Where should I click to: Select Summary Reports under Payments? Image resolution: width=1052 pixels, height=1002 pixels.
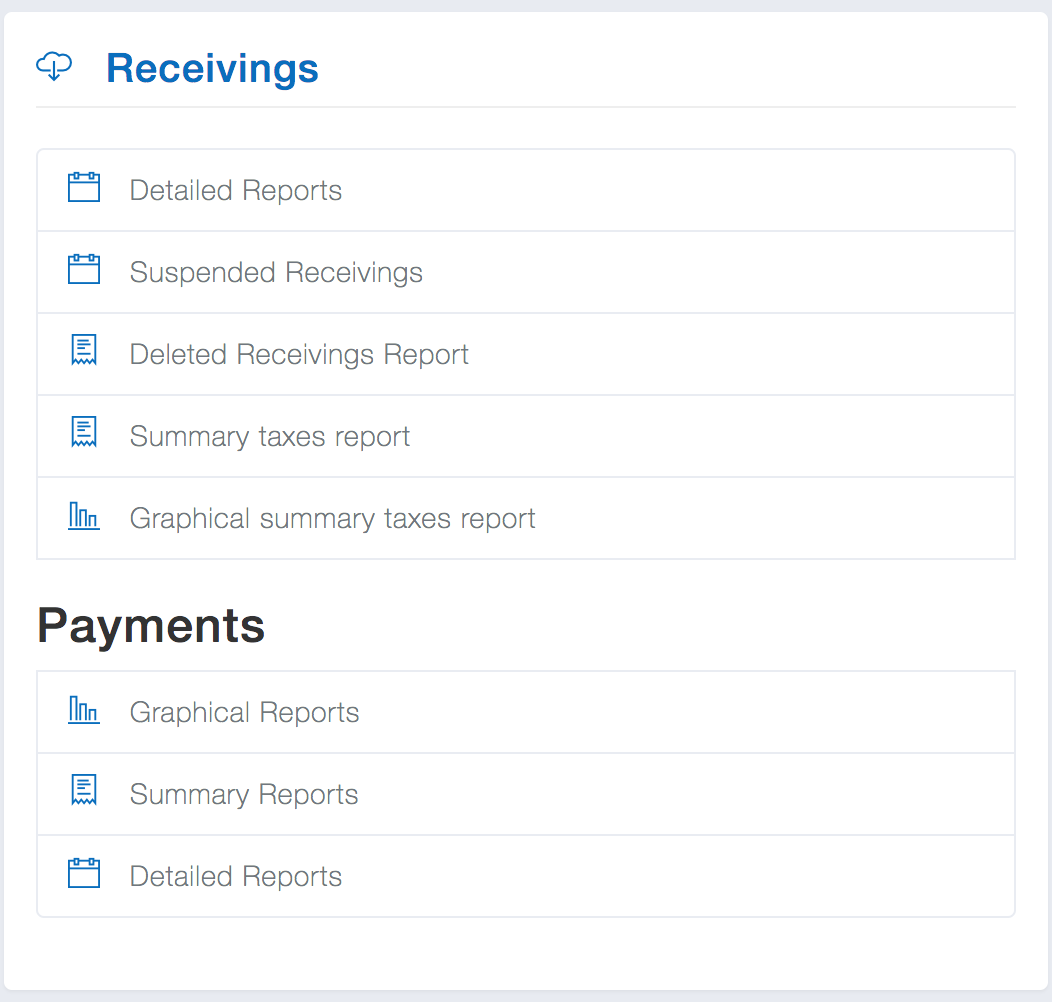click(x=244, y=795)
